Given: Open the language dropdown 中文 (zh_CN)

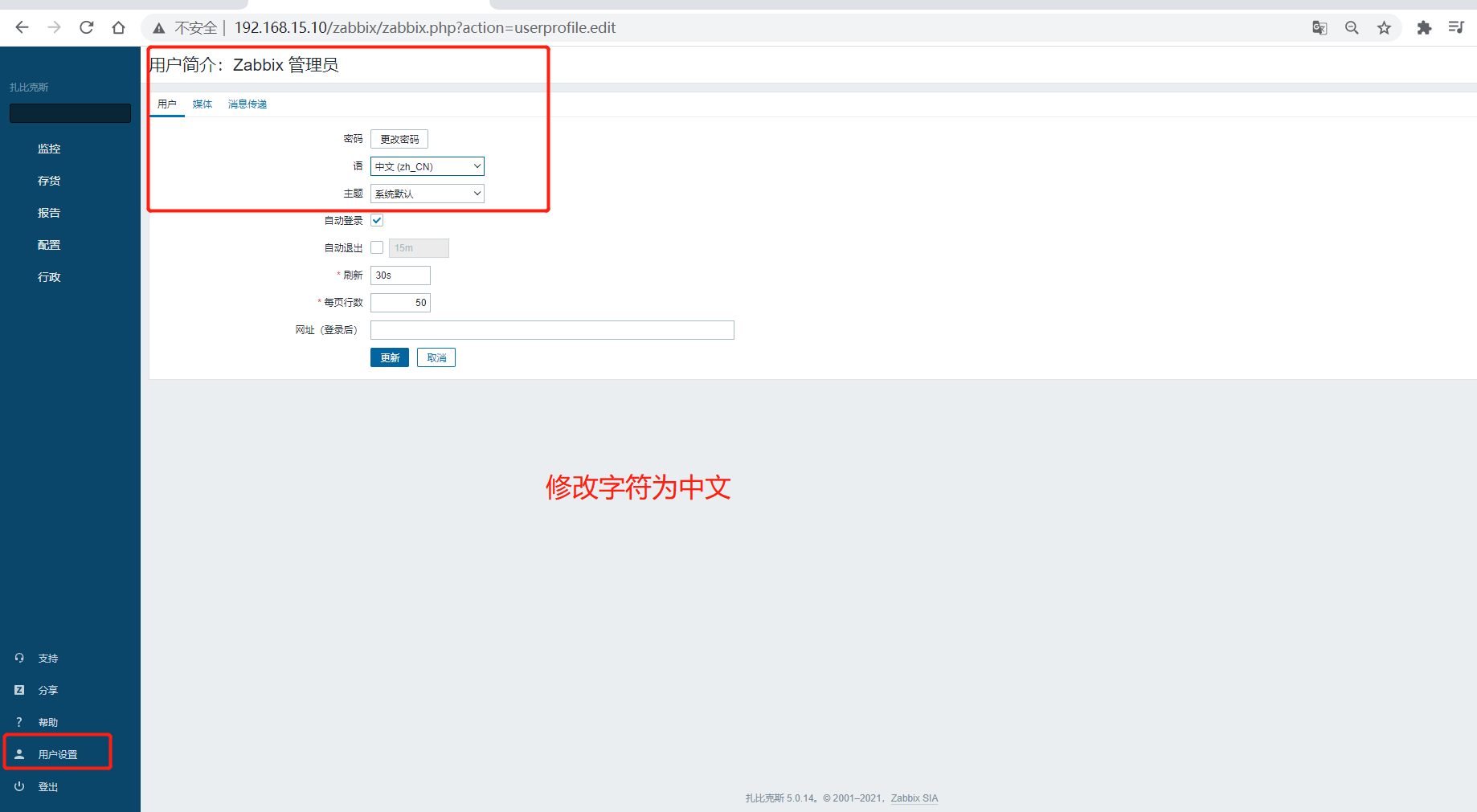Looking at the screenshot, I should (428, 166).
